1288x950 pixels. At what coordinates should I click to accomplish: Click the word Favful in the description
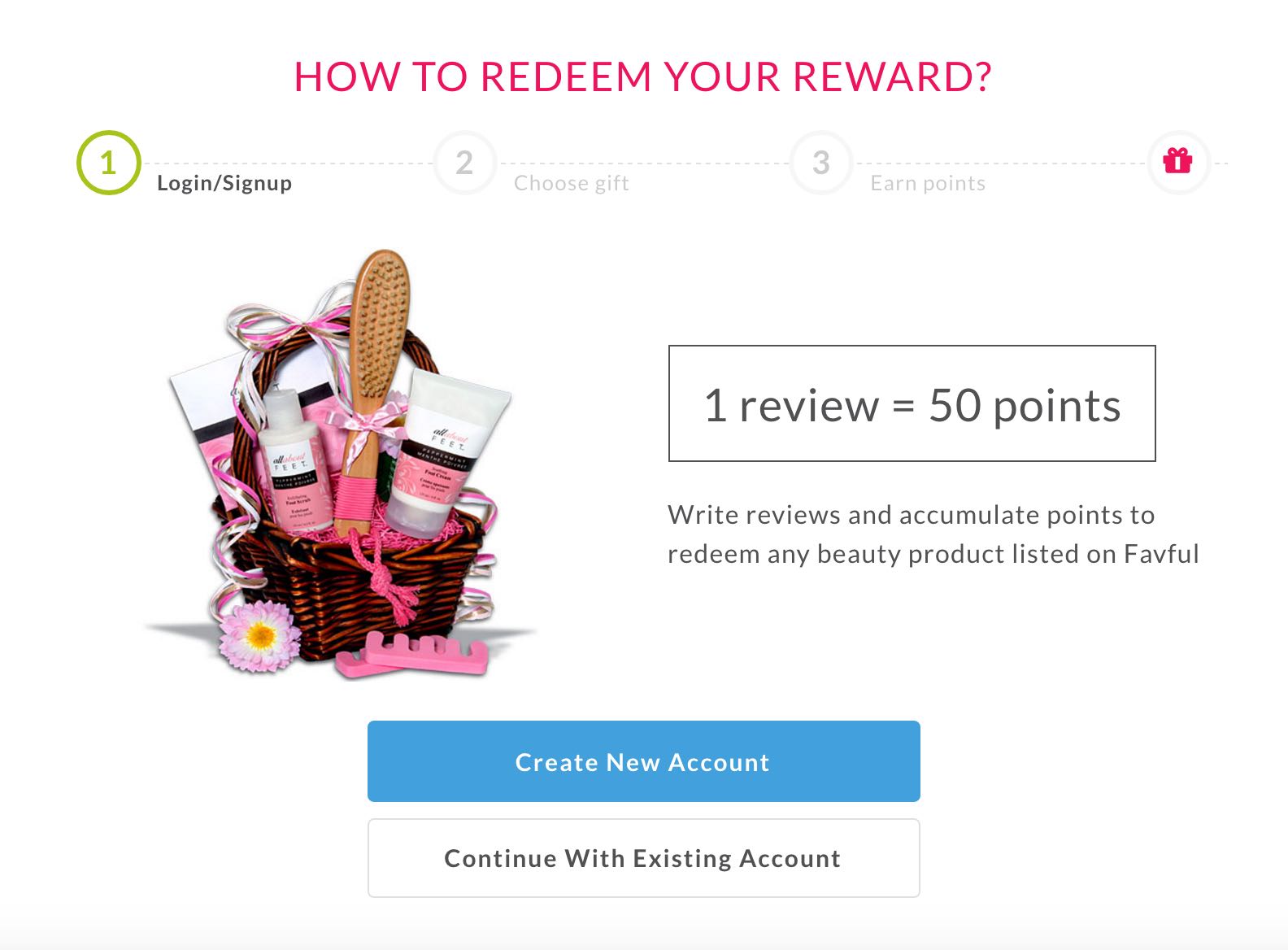pyautogui.click(x=1161, y=554)
